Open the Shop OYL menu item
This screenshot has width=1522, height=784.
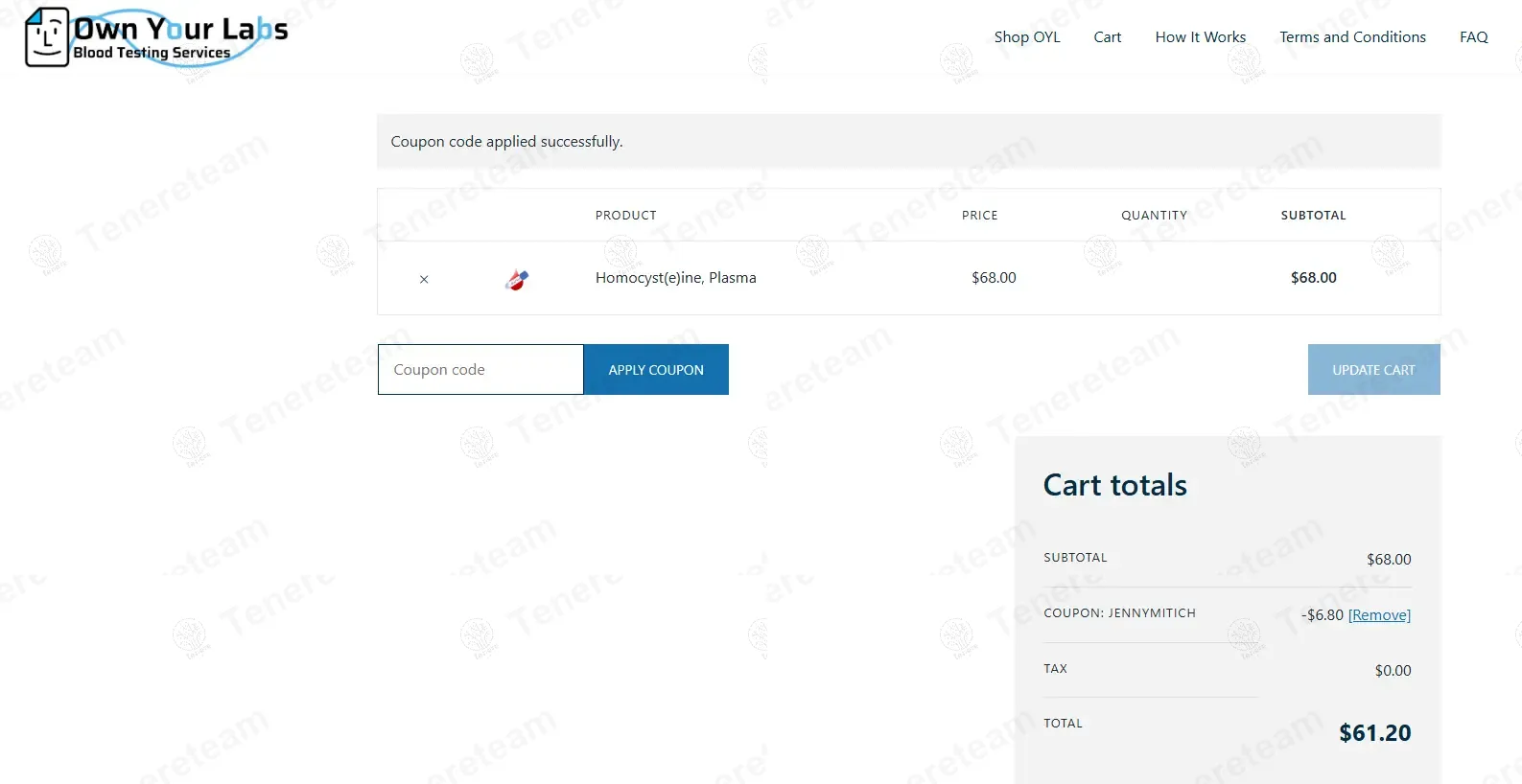pos(1027,37)
